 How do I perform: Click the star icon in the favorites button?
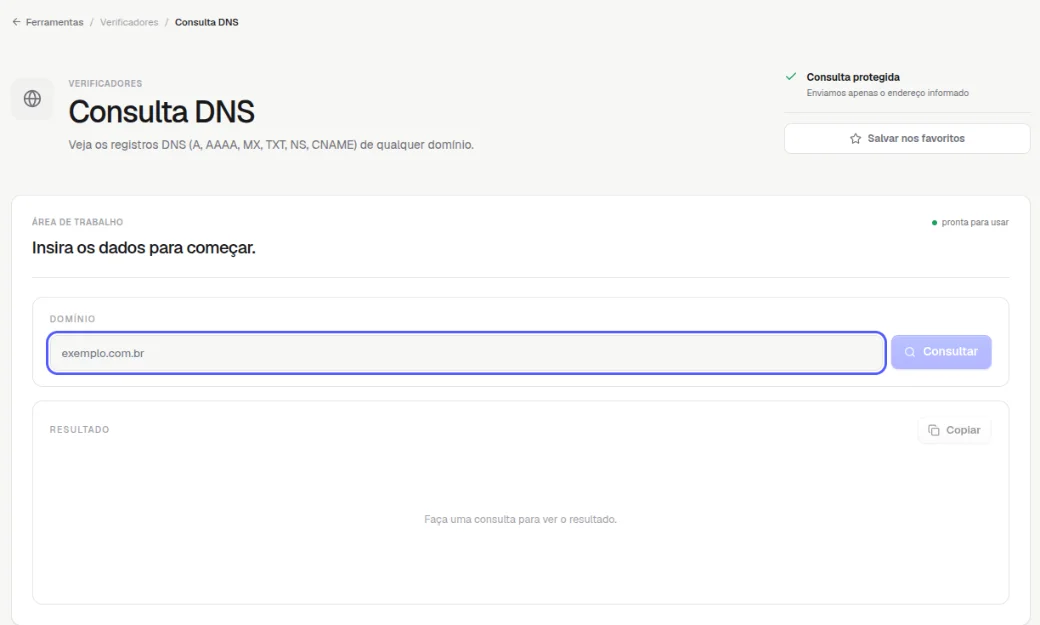point(856,139)
